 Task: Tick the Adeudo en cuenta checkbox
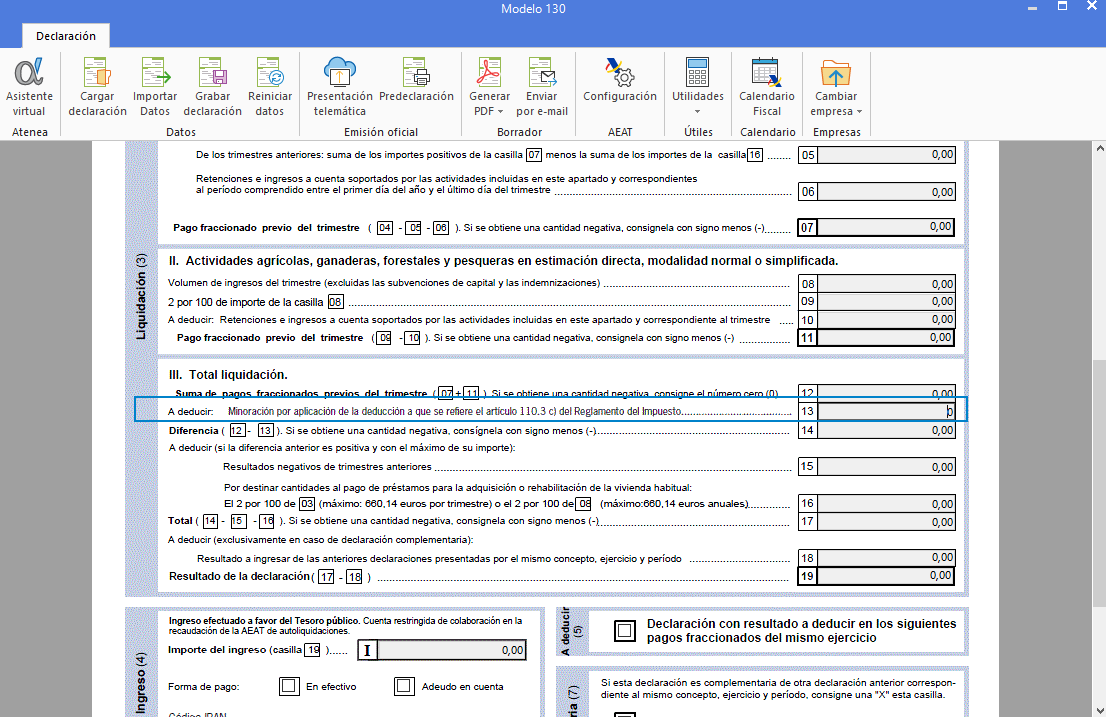pyautogui.click(x=404, y=686)
